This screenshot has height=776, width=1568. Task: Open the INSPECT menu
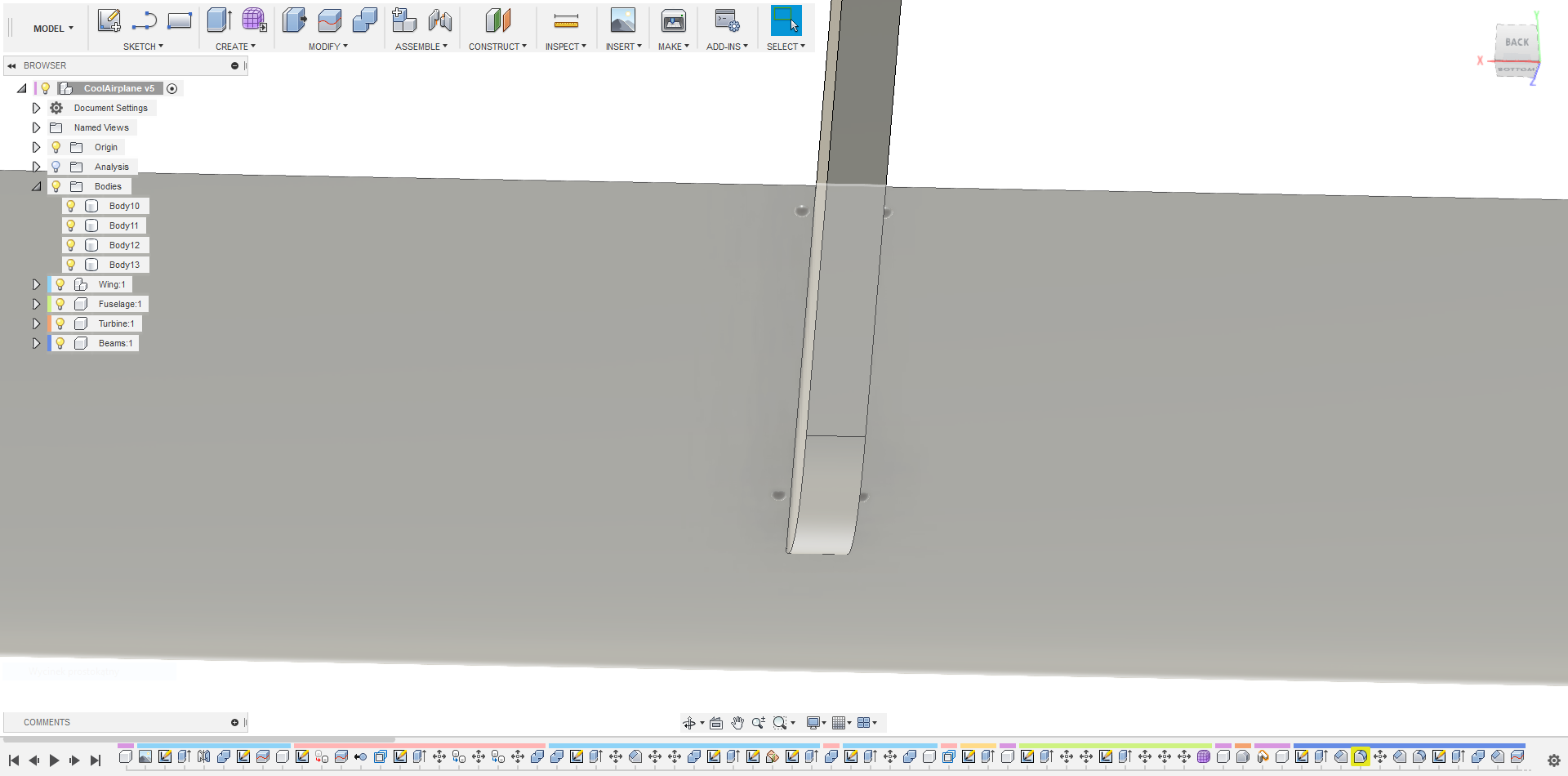point(566,47)
